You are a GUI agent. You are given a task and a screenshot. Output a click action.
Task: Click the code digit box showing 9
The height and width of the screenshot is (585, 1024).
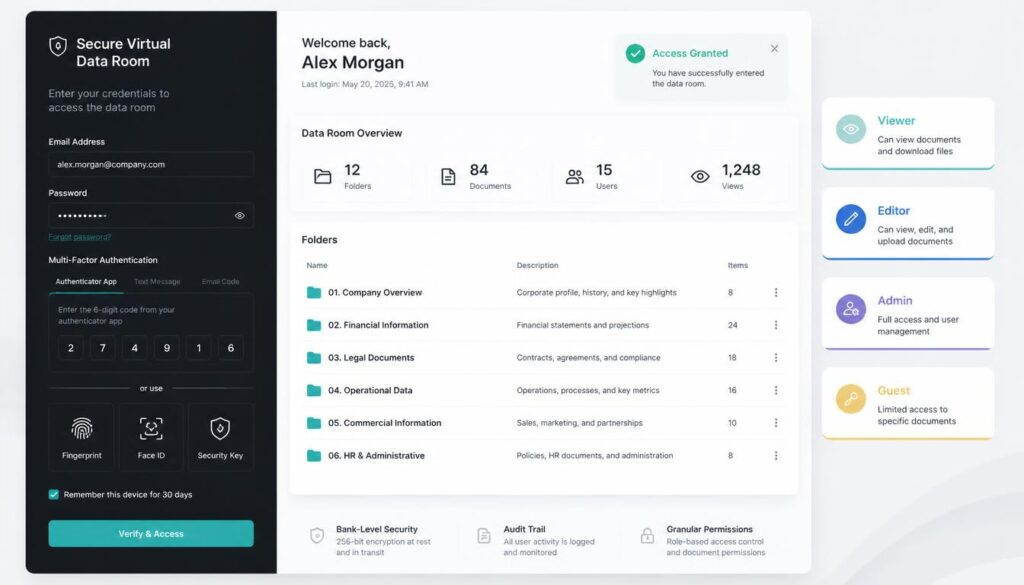pyautogui.click(x=167, y=348)
